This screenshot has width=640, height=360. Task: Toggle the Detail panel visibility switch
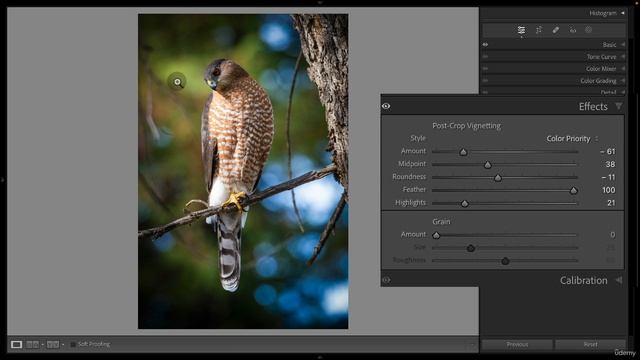[485, 92]
